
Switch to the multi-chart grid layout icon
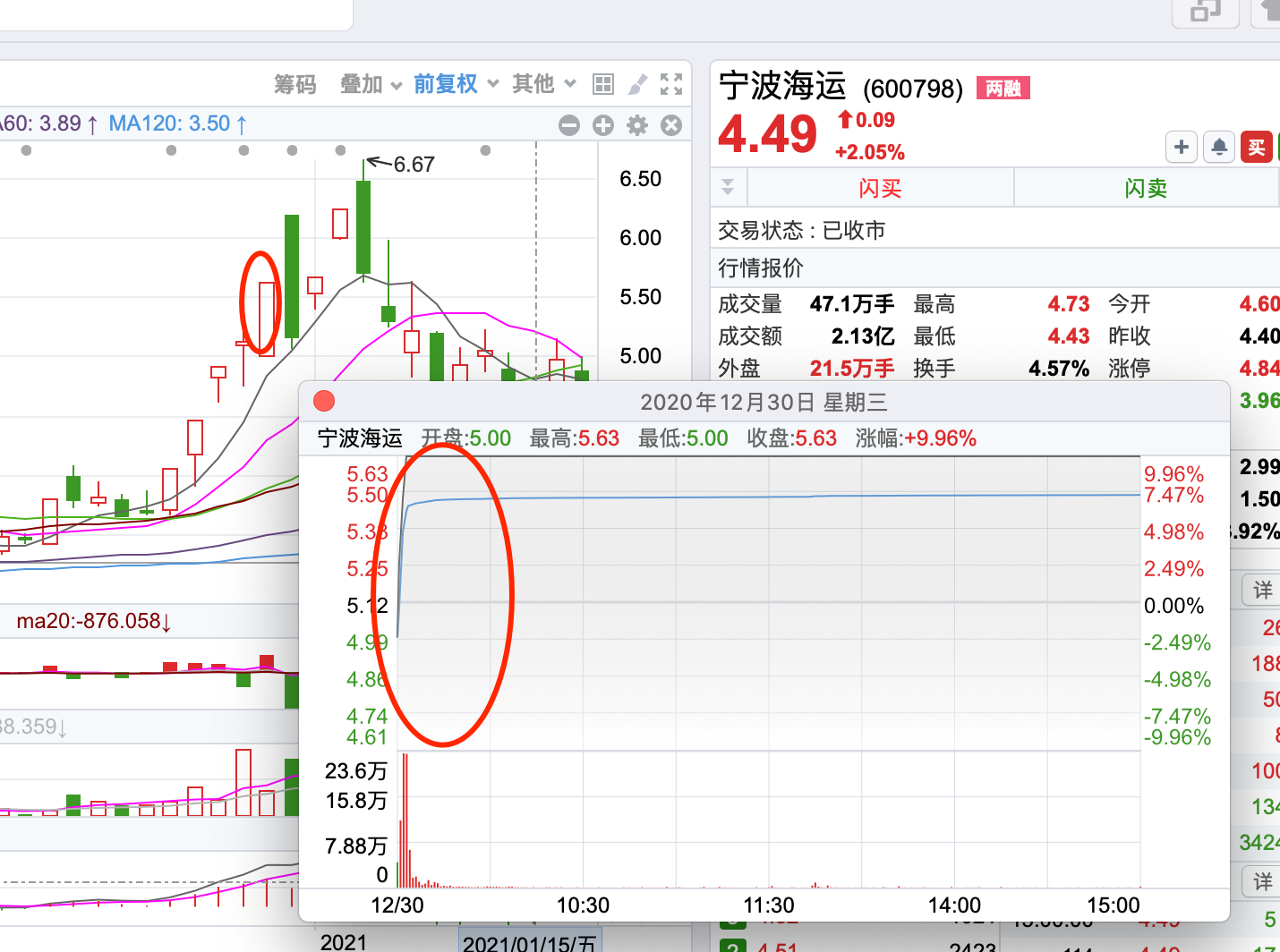tap(603, 84)
